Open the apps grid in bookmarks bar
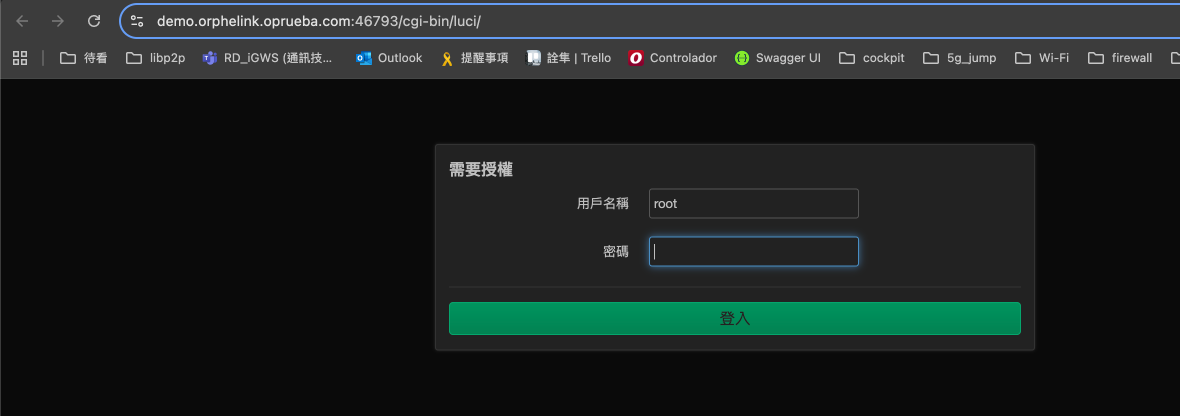The height and width of the screenshot is (416, 1180). (x=19, y=58)
